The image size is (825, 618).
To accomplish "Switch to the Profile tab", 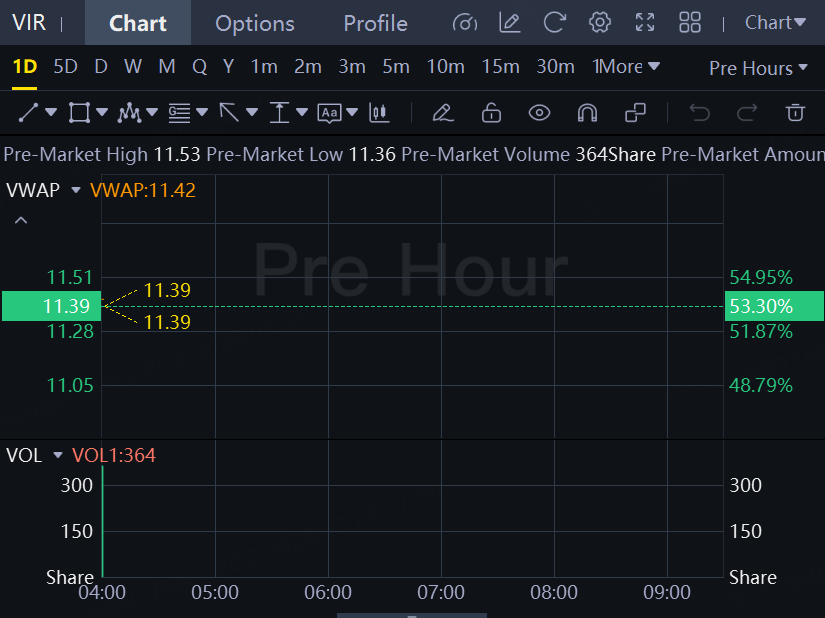I will [376, 23].
